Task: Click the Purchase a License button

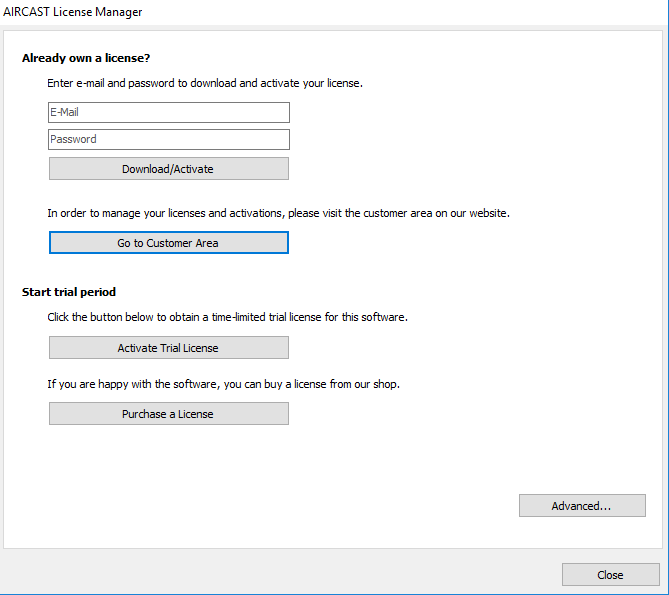Action: 168,414
